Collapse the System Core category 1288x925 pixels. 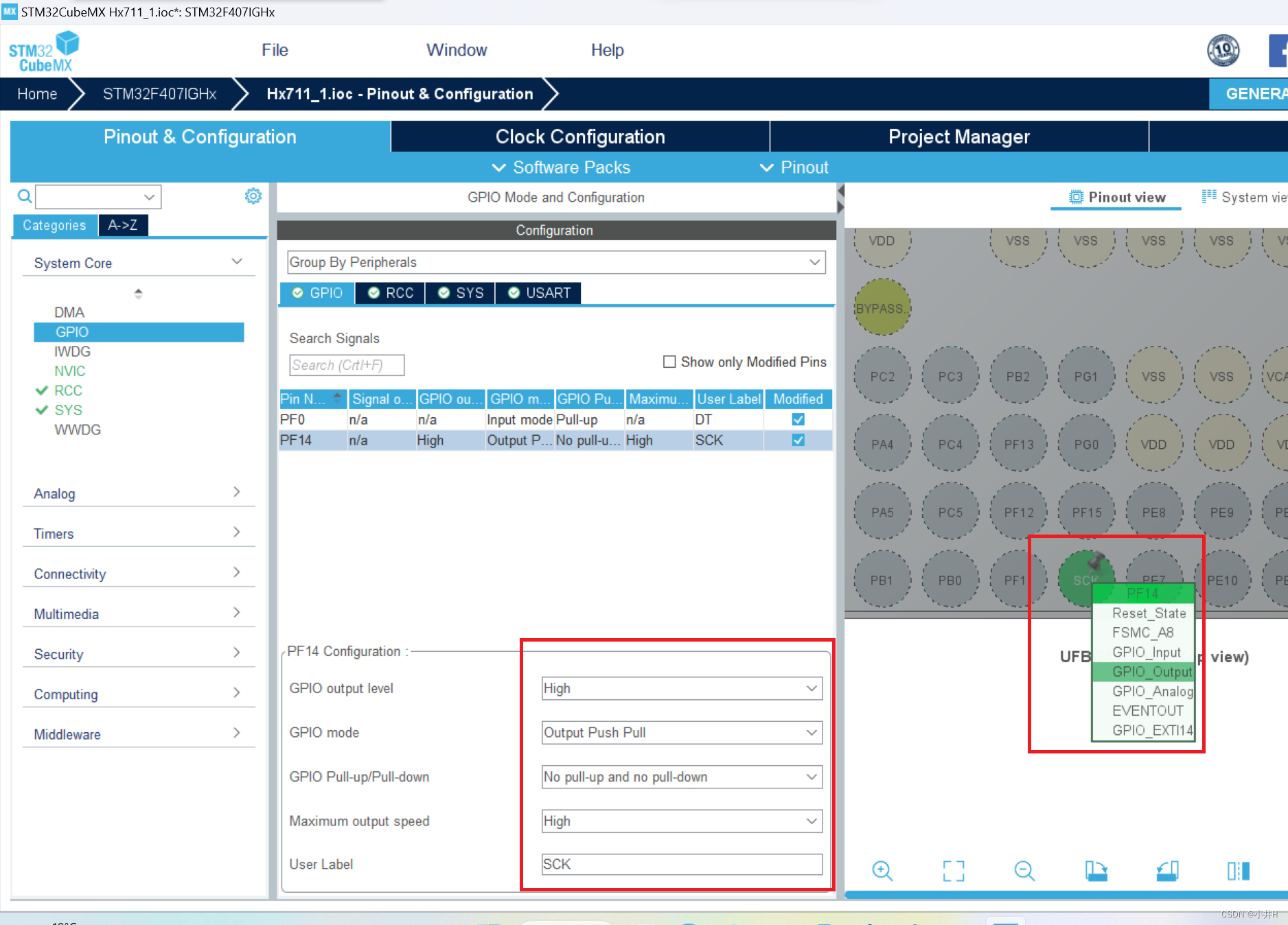point(139,263)
